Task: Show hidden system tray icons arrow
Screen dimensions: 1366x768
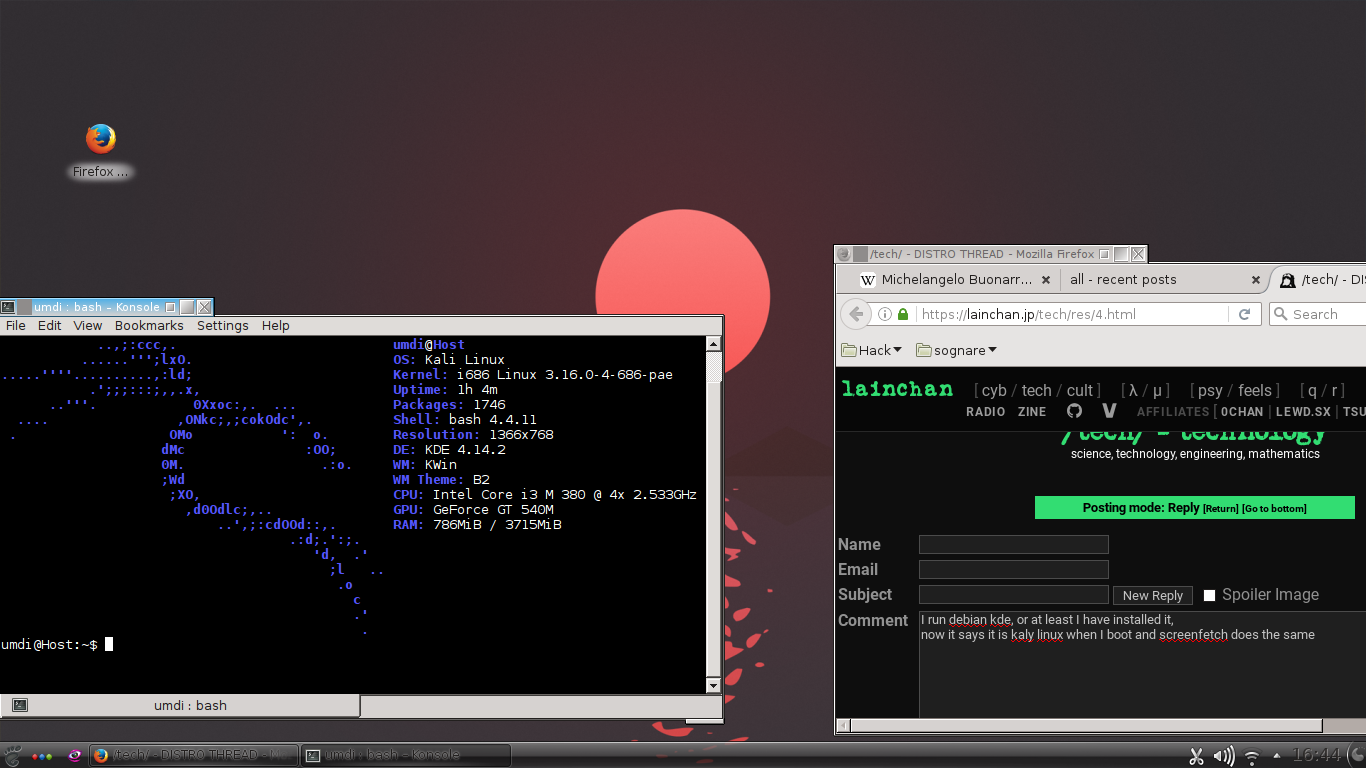Action: [x=1276, y=756]
